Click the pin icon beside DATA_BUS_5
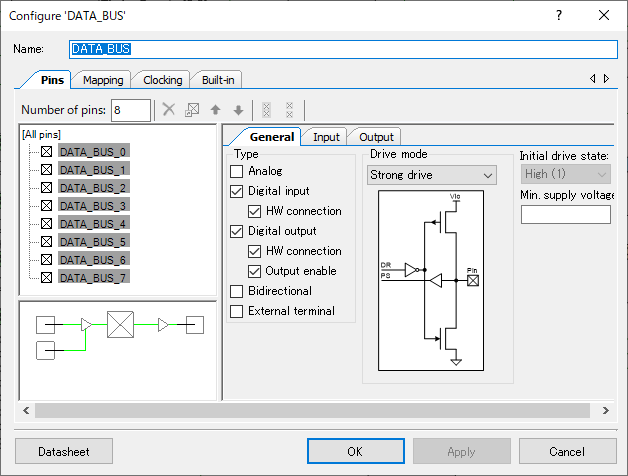The height and width of the screenshot is (476, 628). (46, 242)
